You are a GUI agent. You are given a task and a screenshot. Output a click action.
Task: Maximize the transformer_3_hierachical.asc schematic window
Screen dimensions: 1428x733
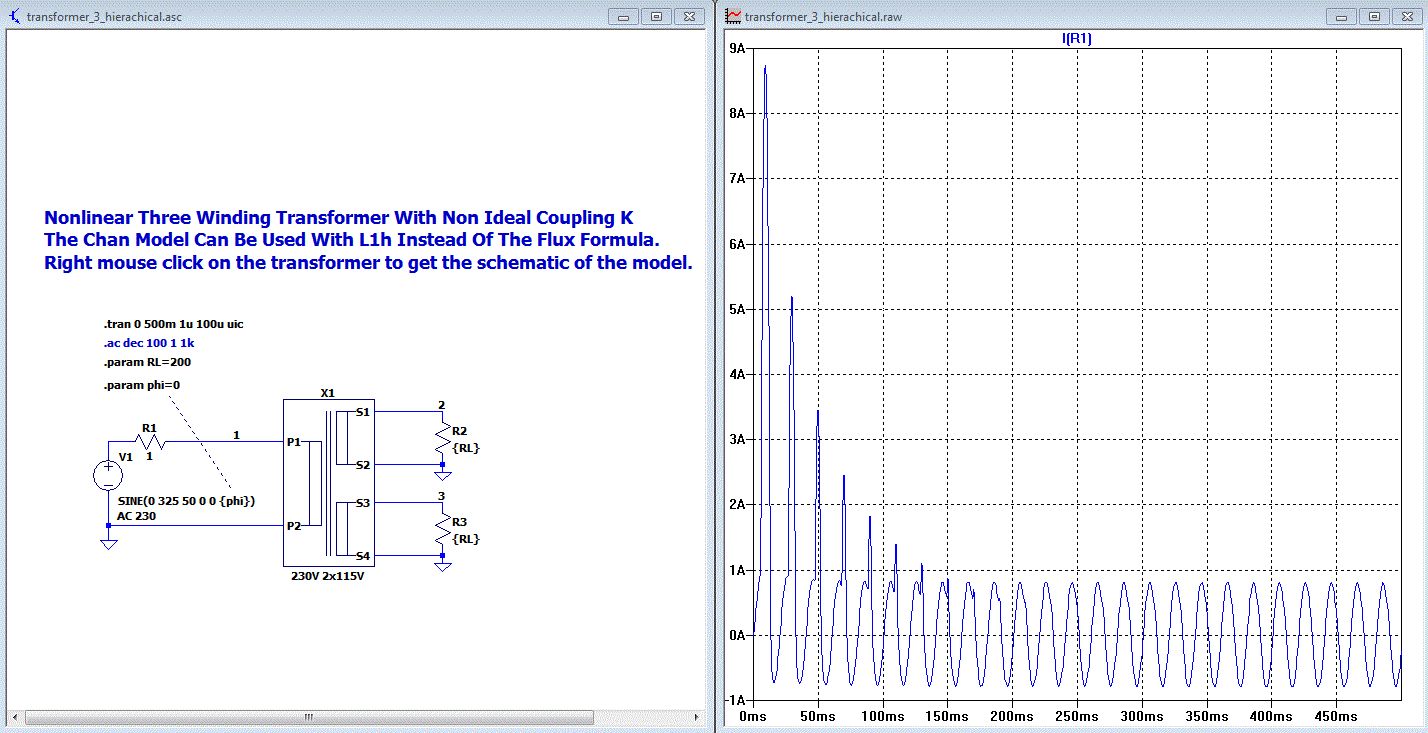point(657,17)
